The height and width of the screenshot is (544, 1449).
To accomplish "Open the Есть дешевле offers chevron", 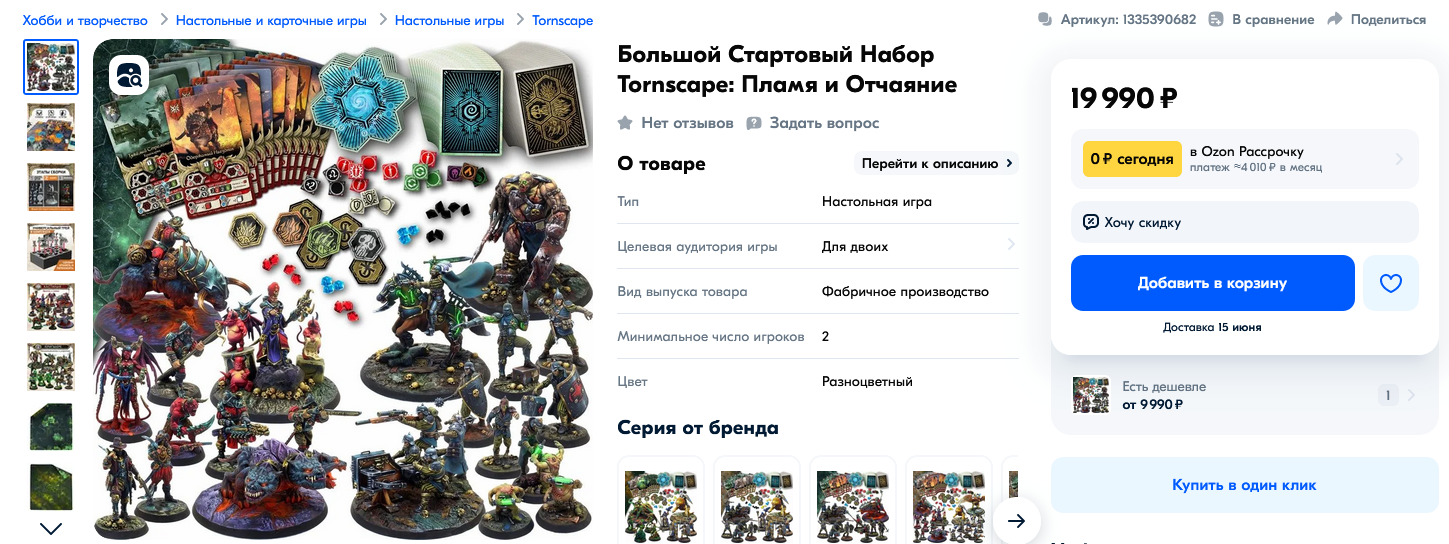I will point(1411,395).
